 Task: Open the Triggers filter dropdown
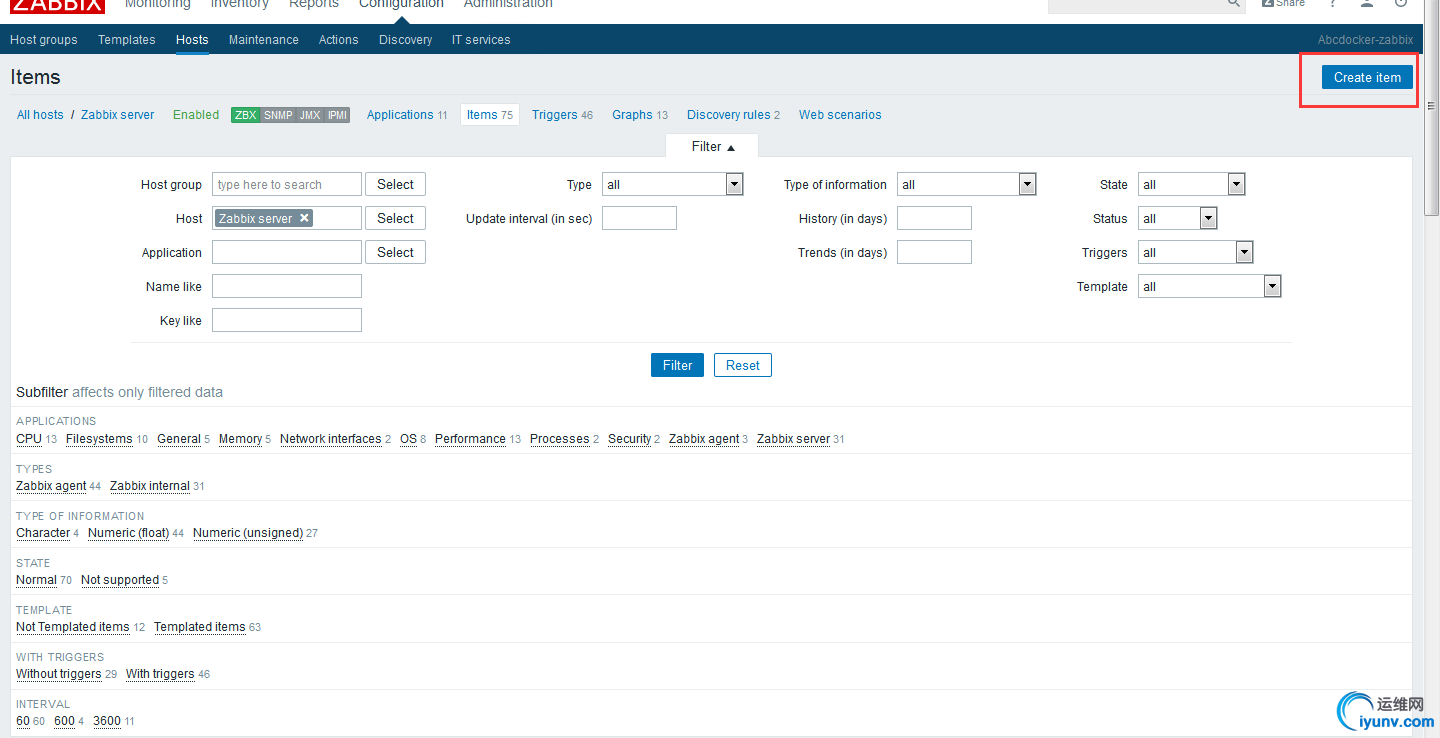1195,252
